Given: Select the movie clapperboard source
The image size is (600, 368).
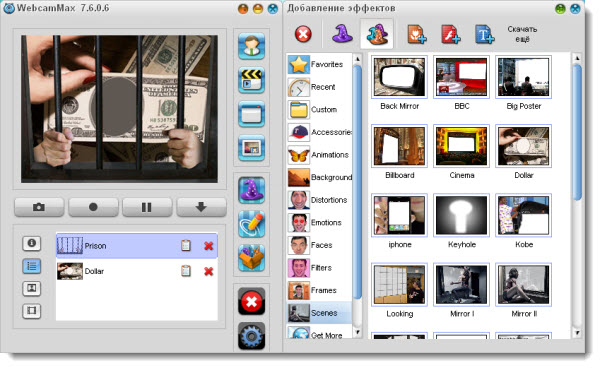Looking at the screenshot, I should pos(251,80).
